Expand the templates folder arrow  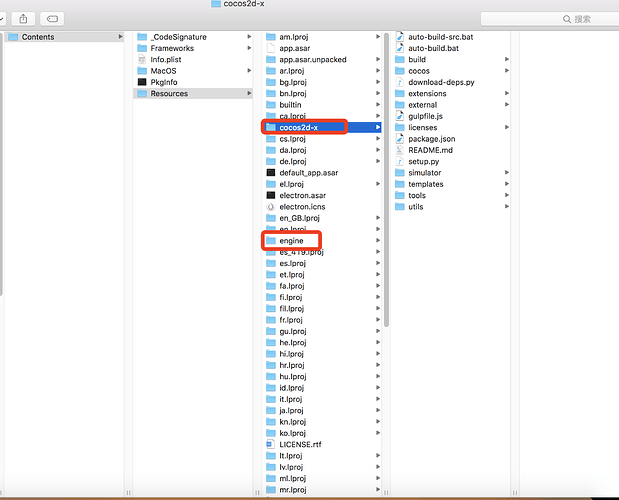tap(507, 184)
